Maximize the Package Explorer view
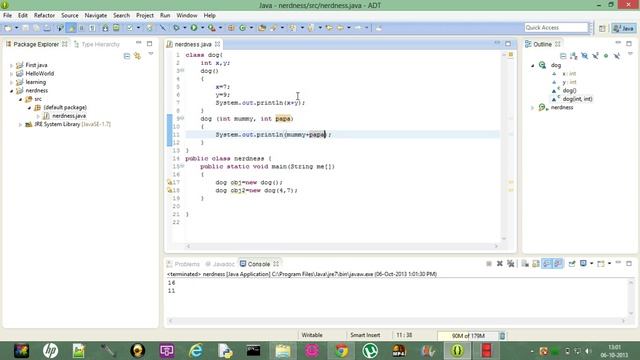The width and height of the screenshot is (640, 360). pyautogui.click(x=149, y=43)
